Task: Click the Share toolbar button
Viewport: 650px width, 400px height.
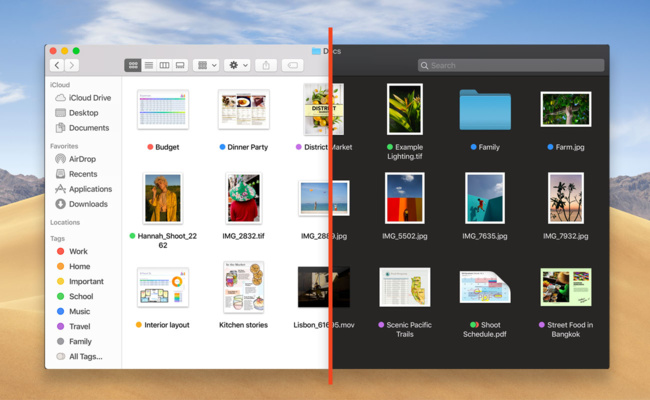Action: (266, 65)
